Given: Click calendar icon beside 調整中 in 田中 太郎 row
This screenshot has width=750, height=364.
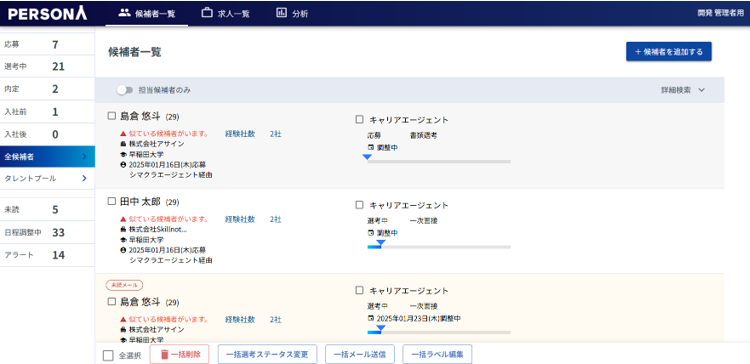Looking at the screenshot, I should coord(371,233).
